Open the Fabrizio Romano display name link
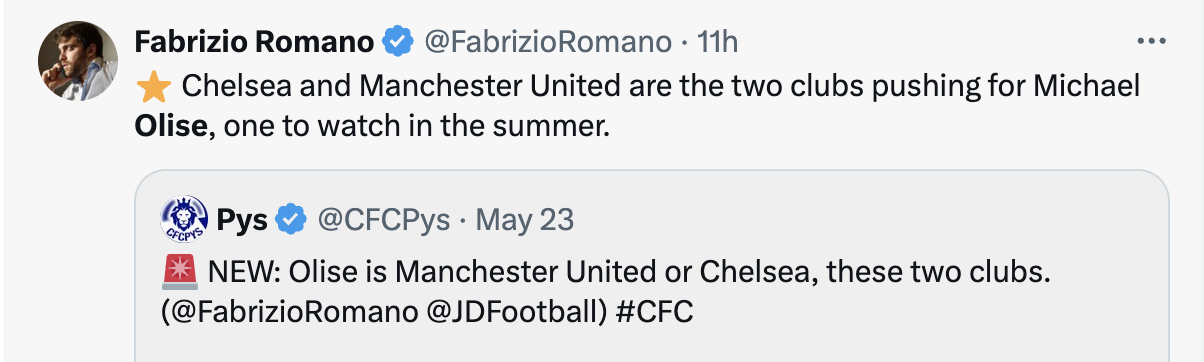The height and width of the screenshot is (362, 1204). point(255,42)
